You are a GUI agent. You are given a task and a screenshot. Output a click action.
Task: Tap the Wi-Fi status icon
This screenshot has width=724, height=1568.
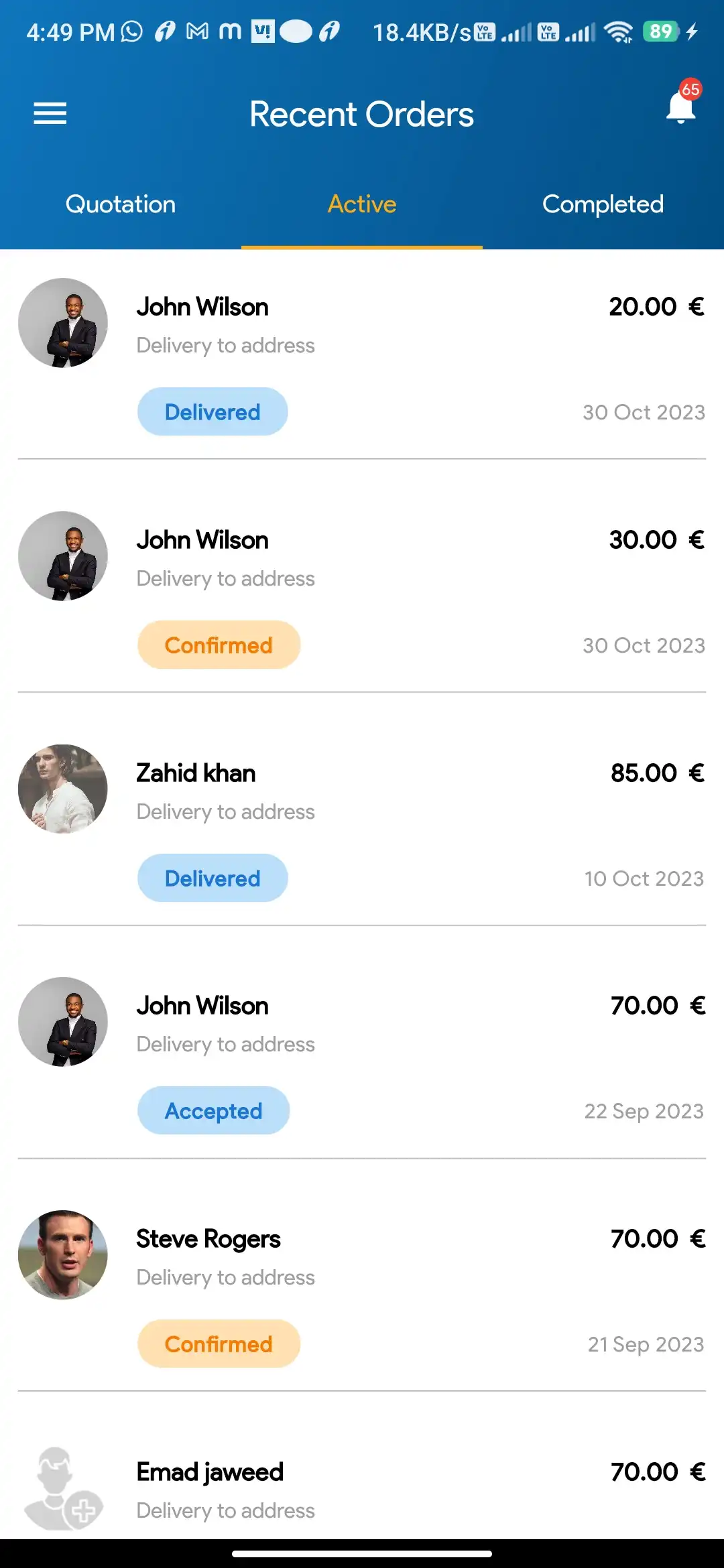point(617,31)
